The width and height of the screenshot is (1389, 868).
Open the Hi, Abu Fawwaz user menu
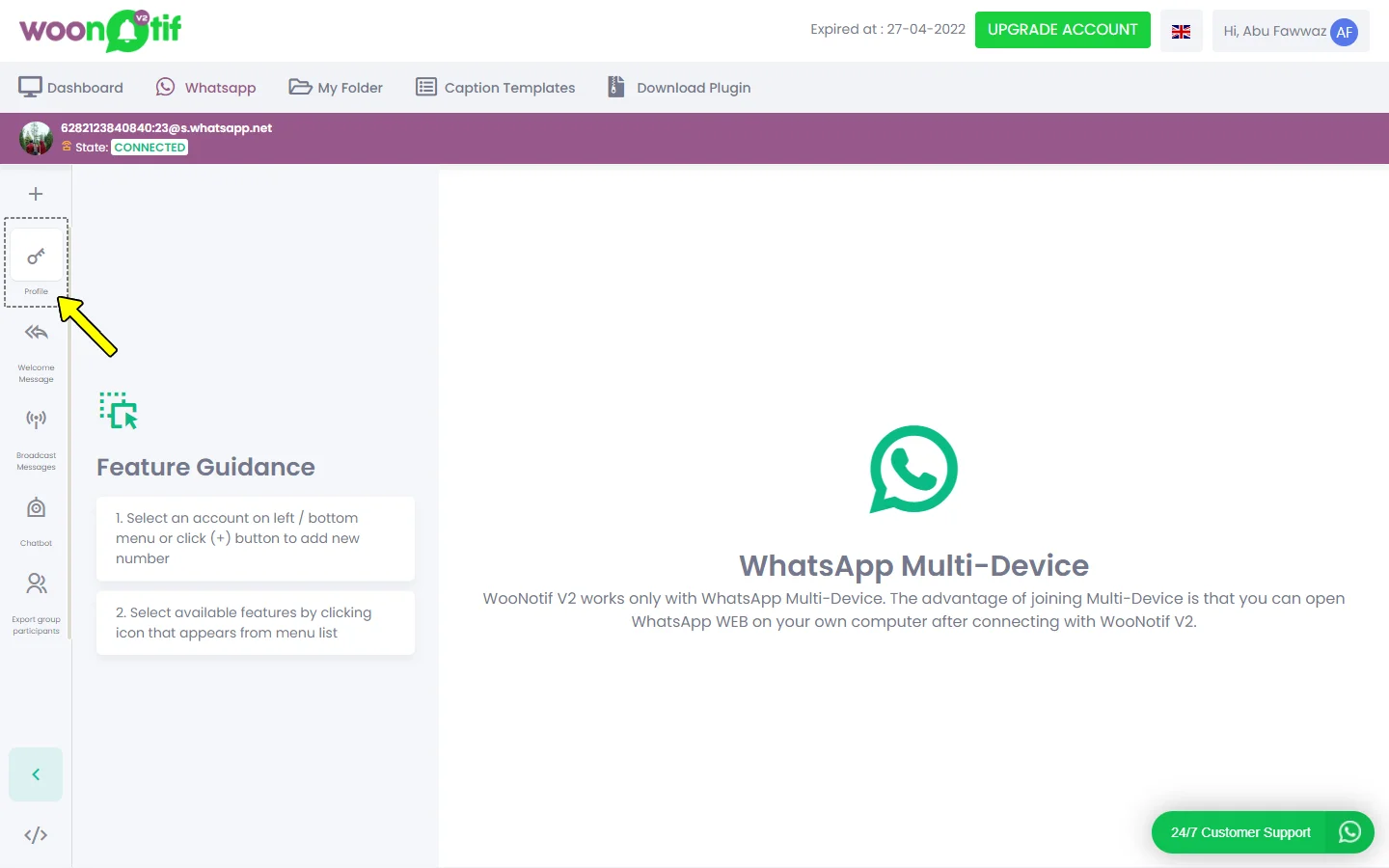1290,32
